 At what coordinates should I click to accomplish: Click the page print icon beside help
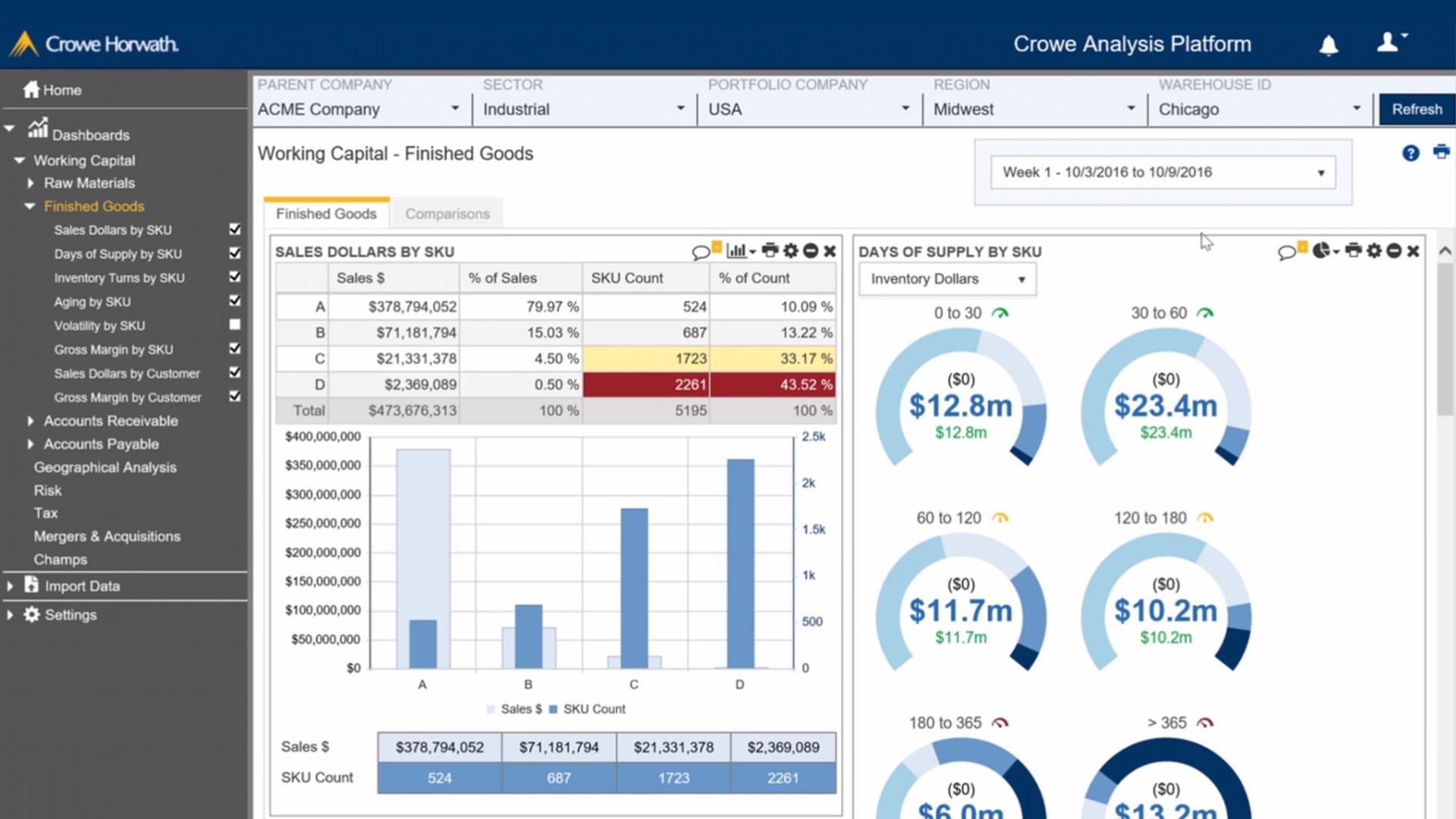click(x=1442, y=152)
